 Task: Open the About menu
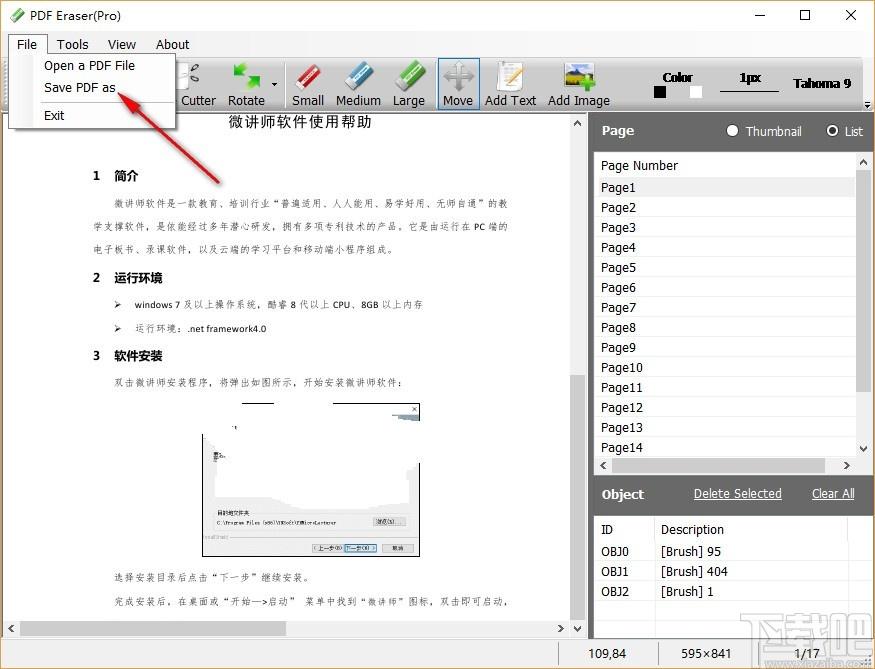[172, 45]
